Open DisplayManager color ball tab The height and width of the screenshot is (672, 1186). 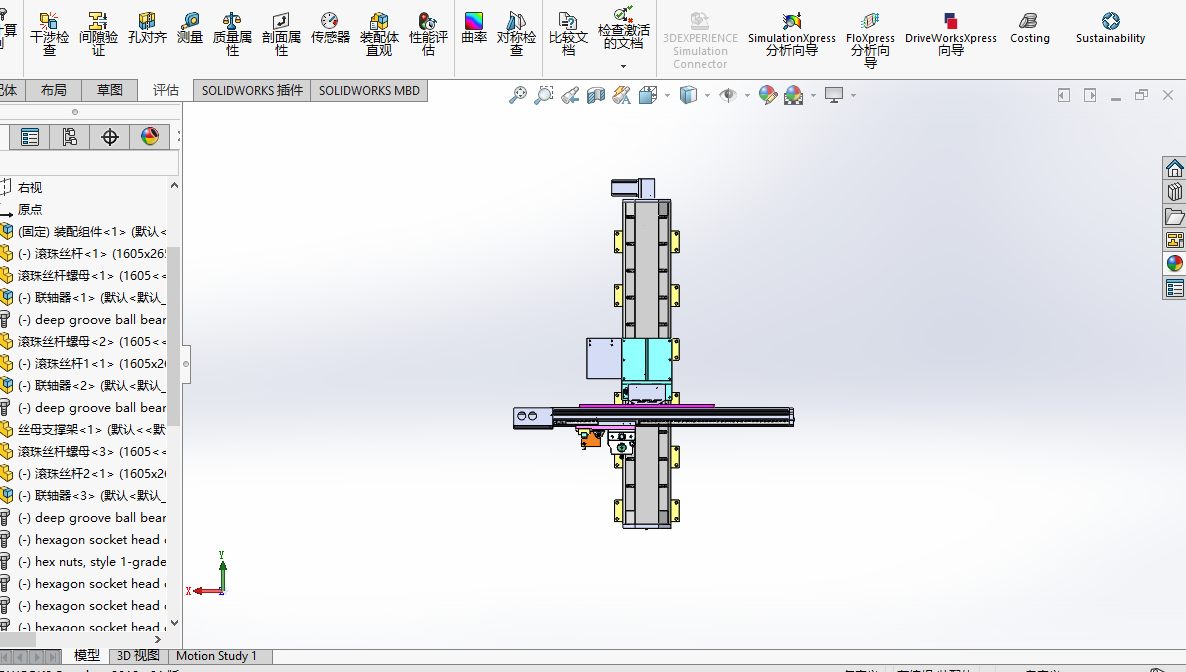coord(150,137)
